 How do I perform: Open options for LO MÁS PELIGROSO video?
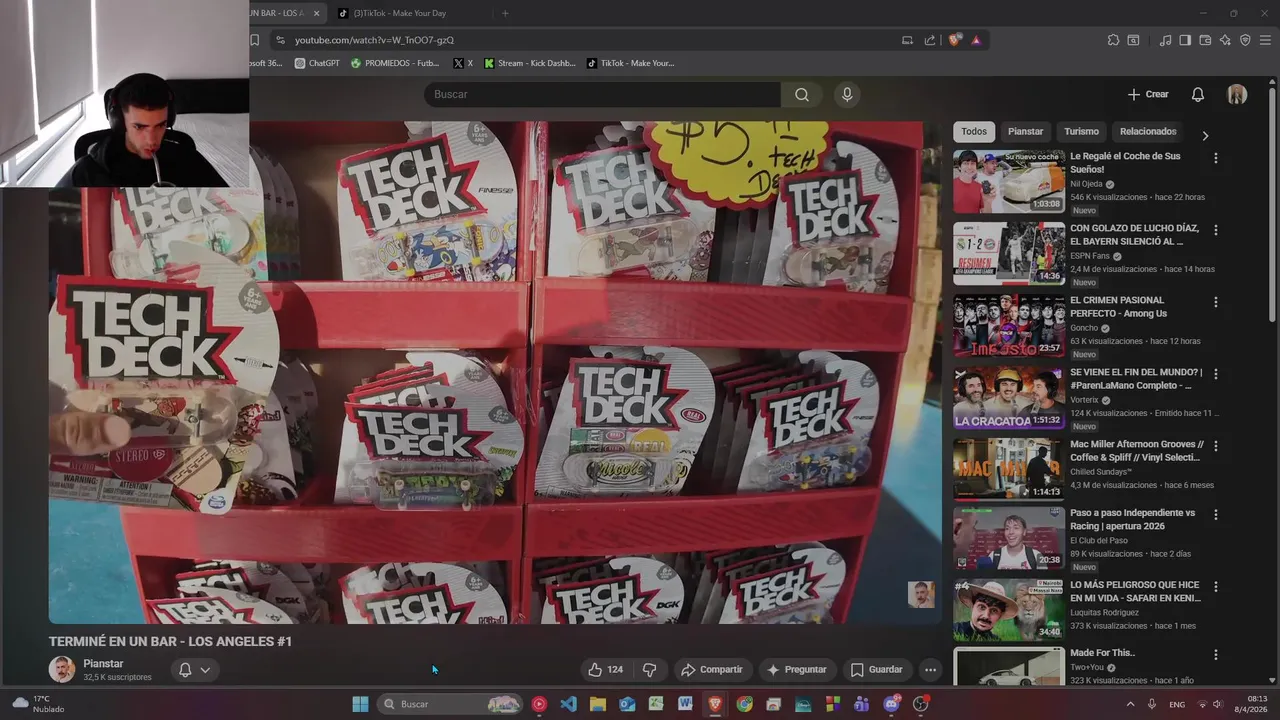tap(1216, 587)
